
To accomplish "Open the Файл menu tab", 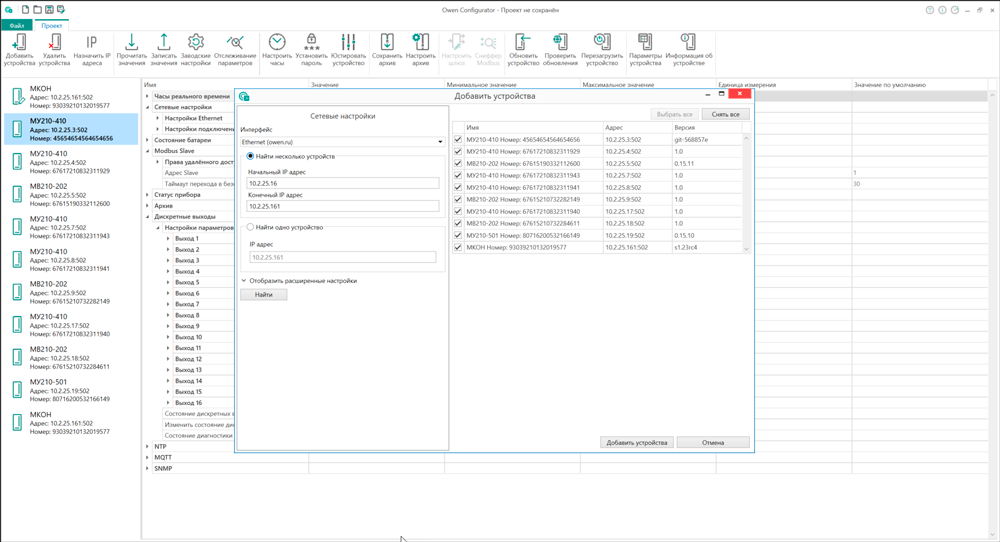I will (17, 26).
